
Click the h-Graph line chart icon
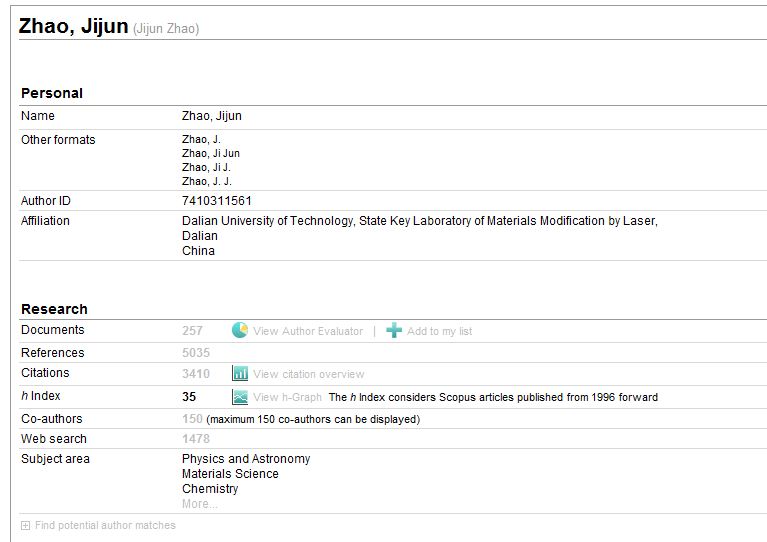click(240, 397)
